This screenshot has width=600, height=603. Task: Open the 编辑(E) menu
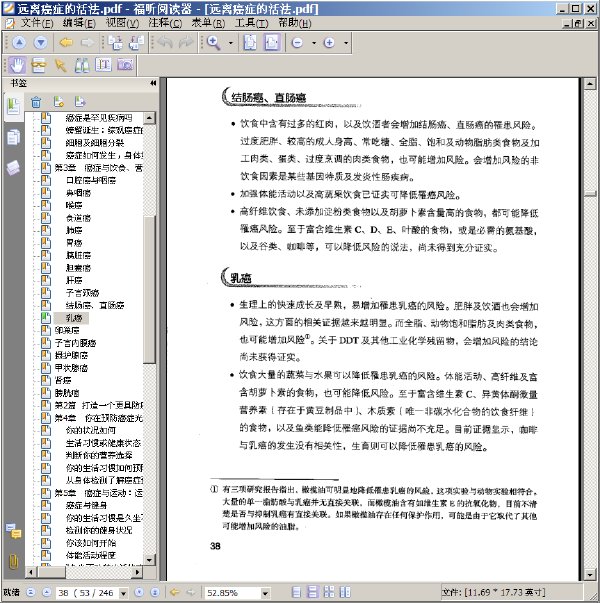79,23
